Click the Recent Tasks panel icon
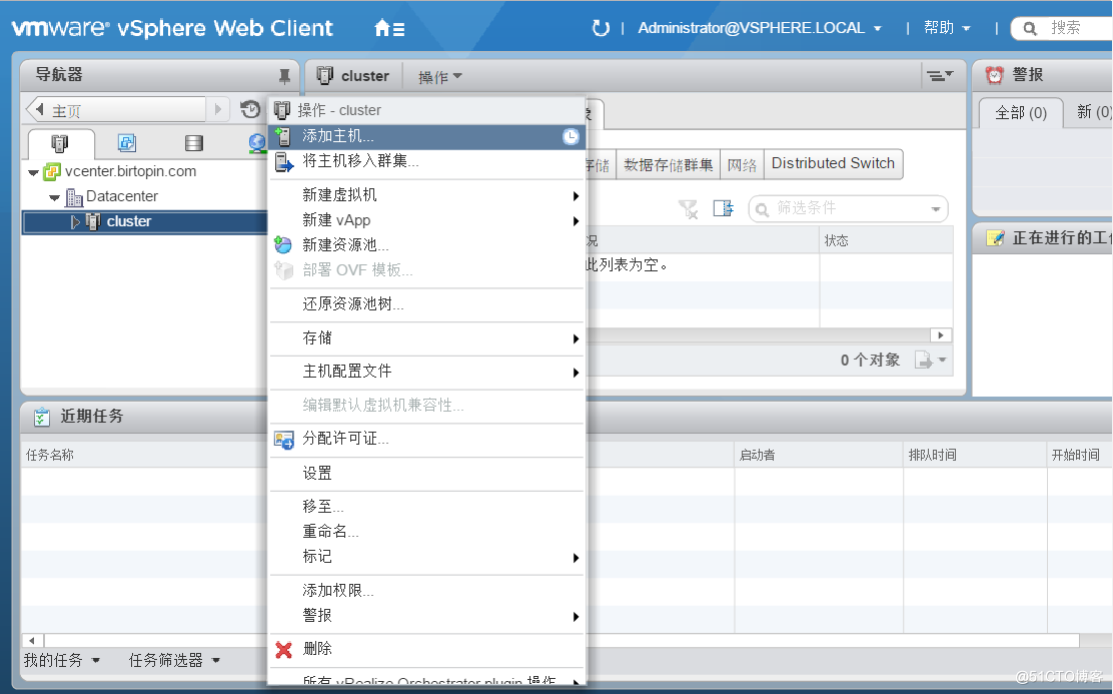Screen dimensions: 1113x694 click(x=42, y=417)
